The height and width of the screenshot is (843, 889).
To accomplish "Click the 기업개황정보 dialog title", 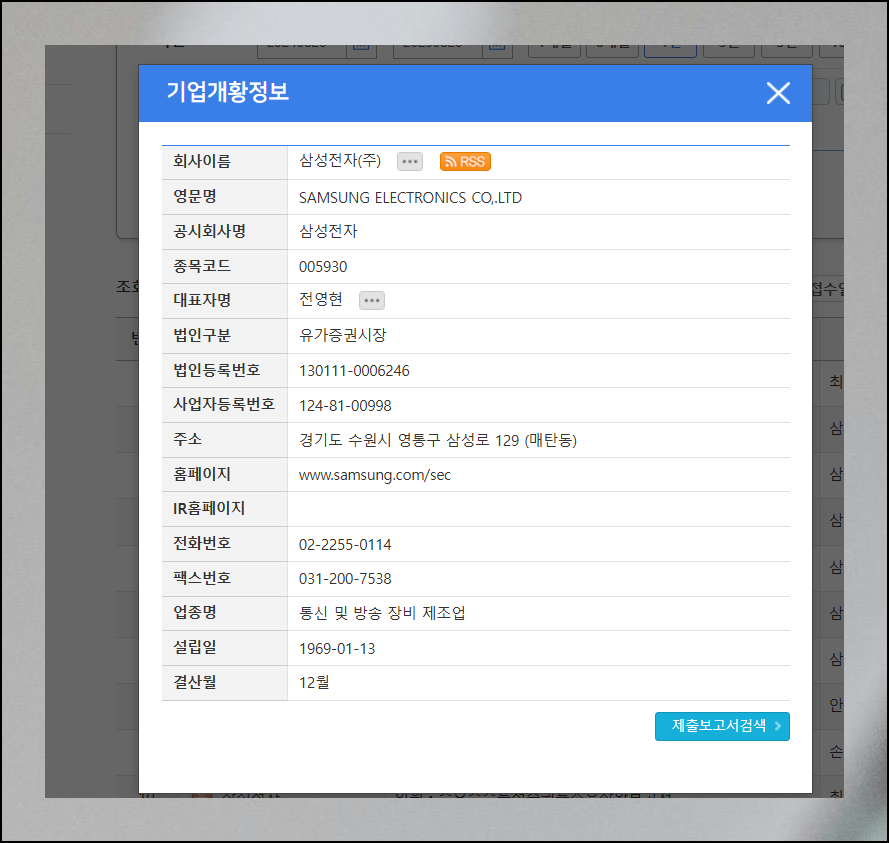I will 227,92.
